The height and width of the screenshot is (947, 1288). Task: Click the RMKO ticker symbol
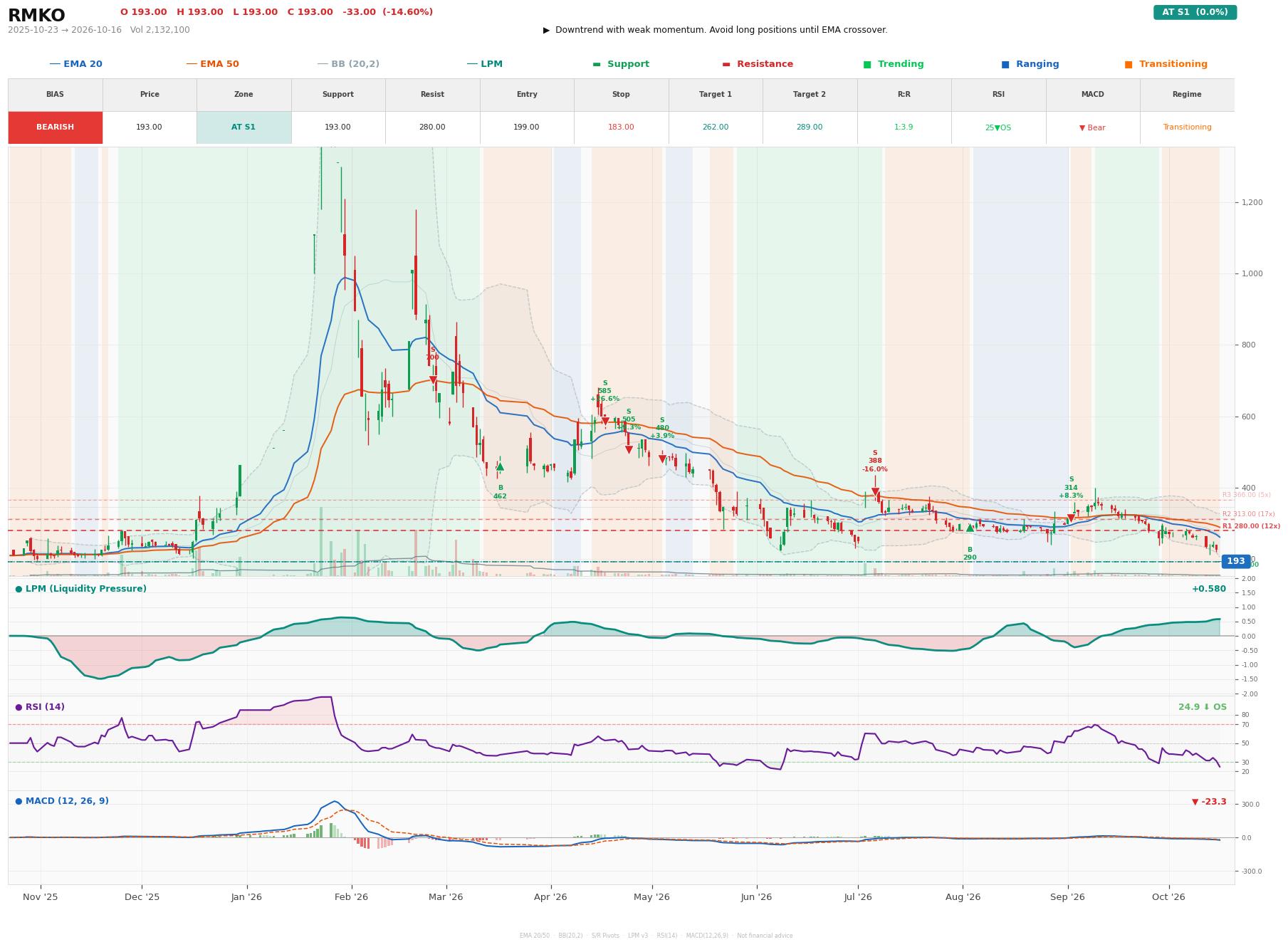[x=36, y=16]
